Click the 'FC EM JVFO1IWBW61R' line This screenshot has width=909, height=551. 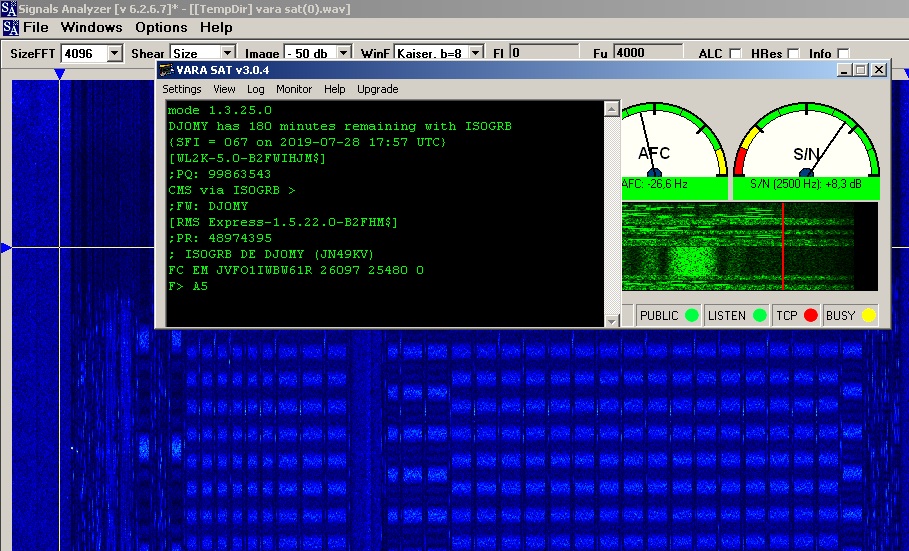point(296,270)
